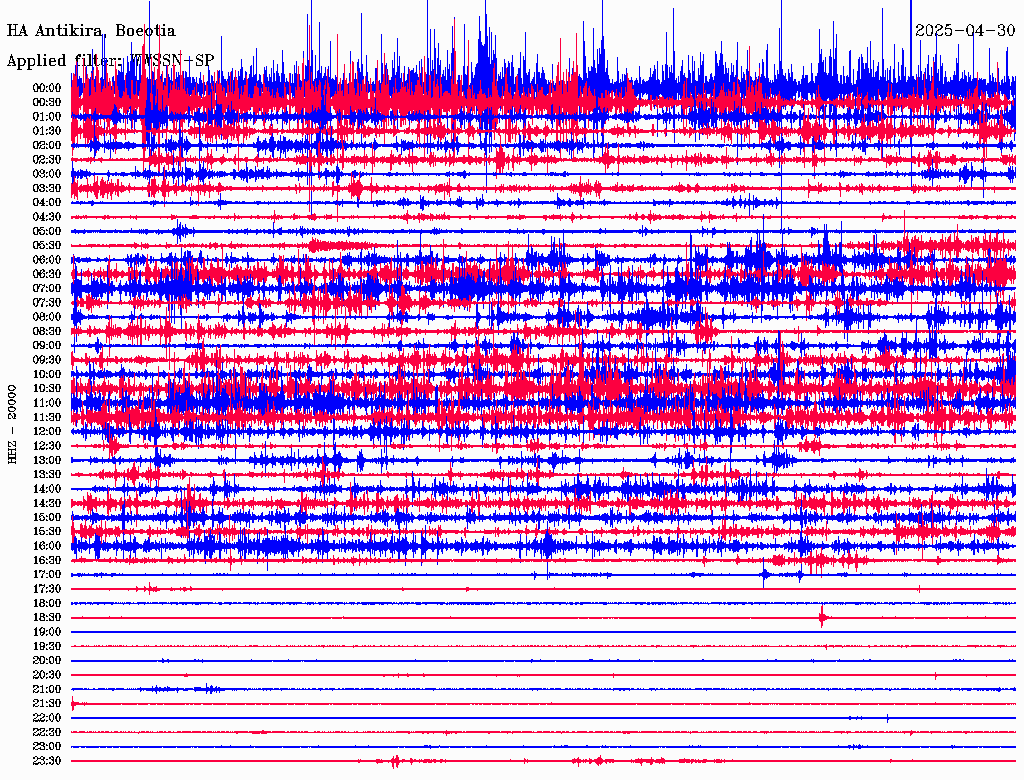Select the 21:00 time label
This screenshot has height=780, width=1024.
coord(47,690)
